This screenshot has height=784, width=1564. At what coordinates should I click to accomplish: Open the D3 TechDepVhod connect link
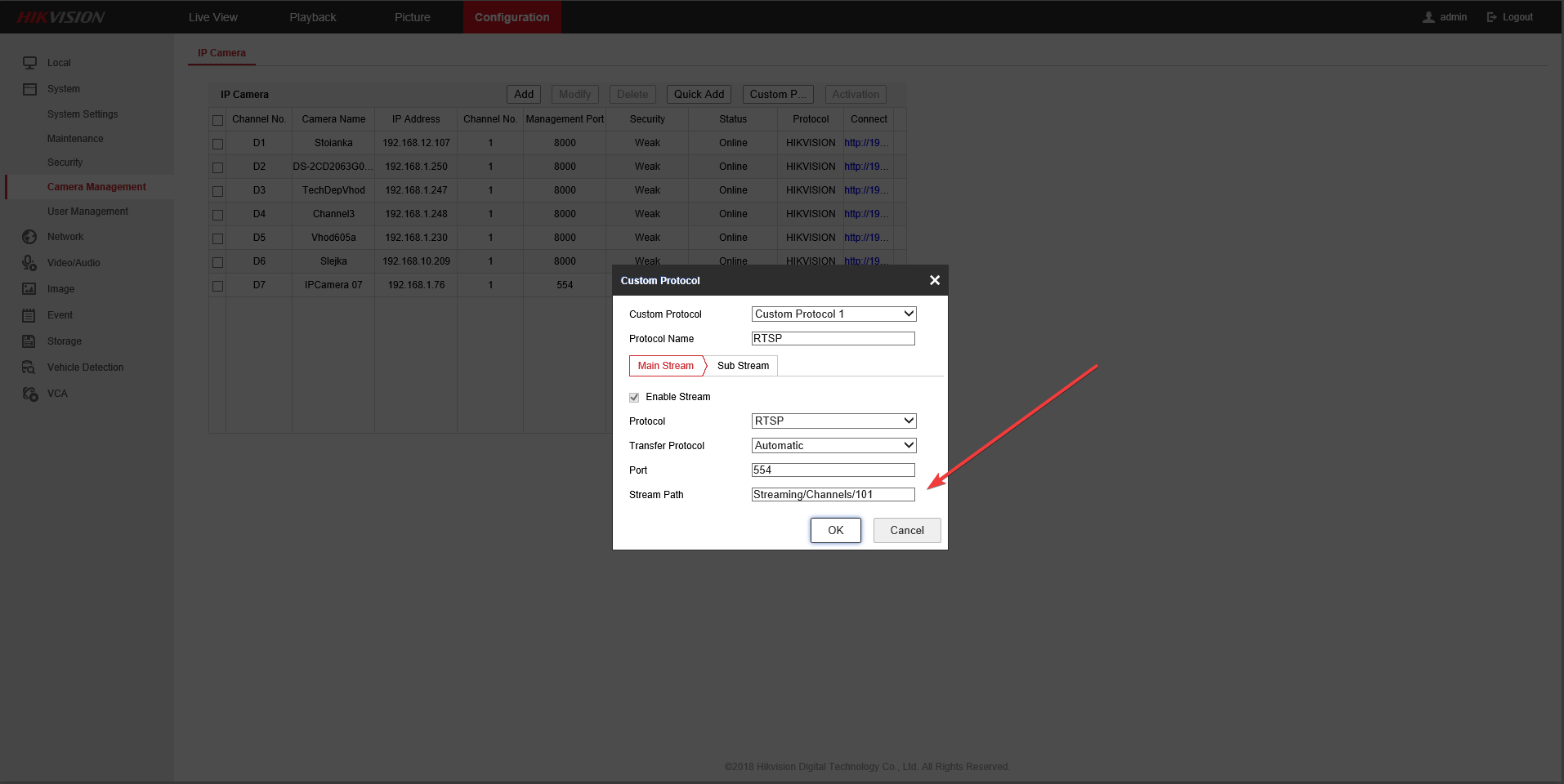(866, 190)
